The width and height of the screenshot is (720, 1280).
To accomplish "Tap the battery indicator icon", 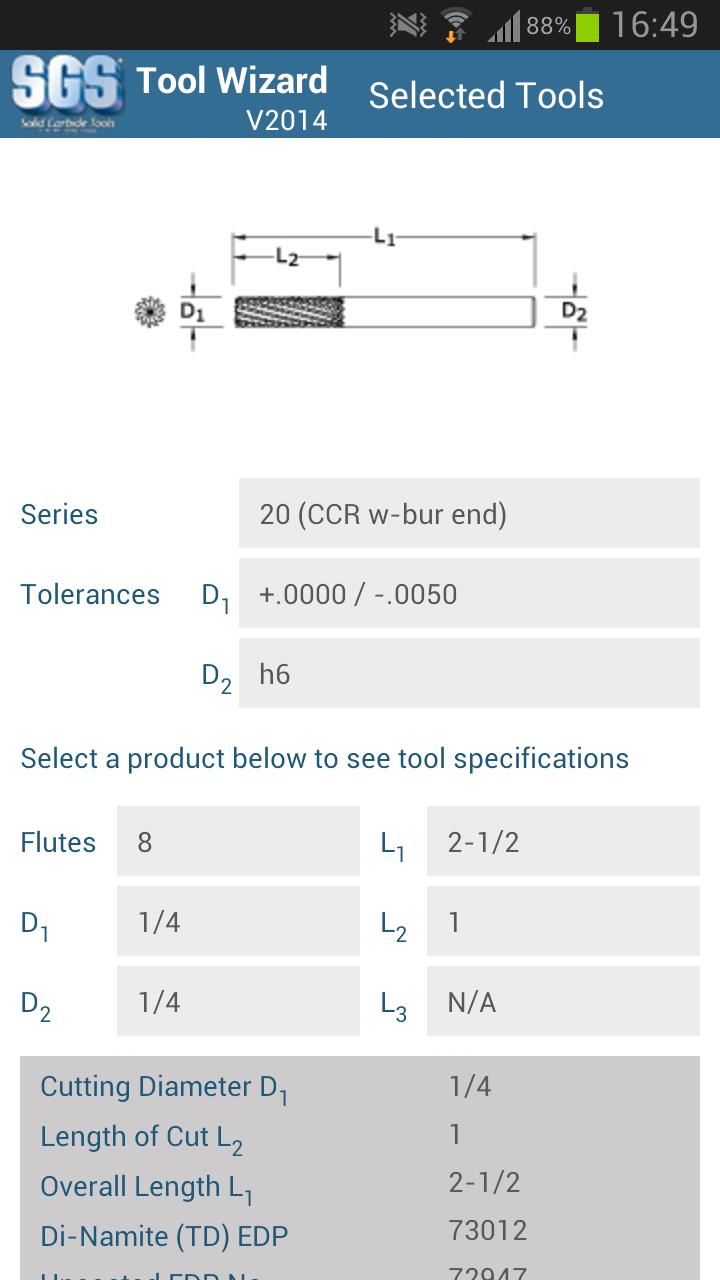I will click(x=587, y=25).
